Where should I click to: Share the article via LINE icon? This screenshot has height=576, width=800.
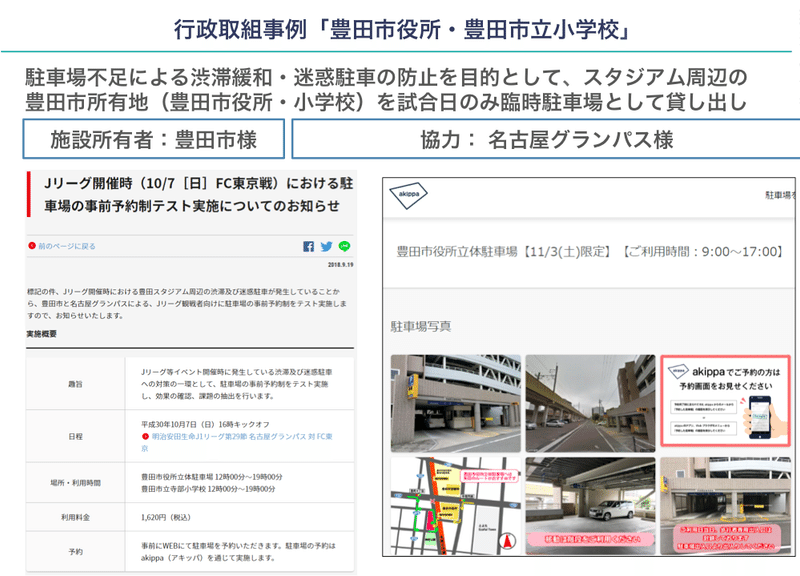[x=345, y=246]
